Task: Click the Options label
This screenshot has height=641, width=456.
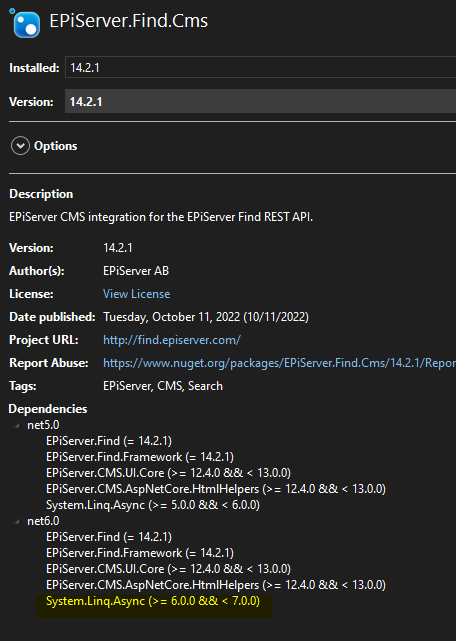Action: click(56, 146)
